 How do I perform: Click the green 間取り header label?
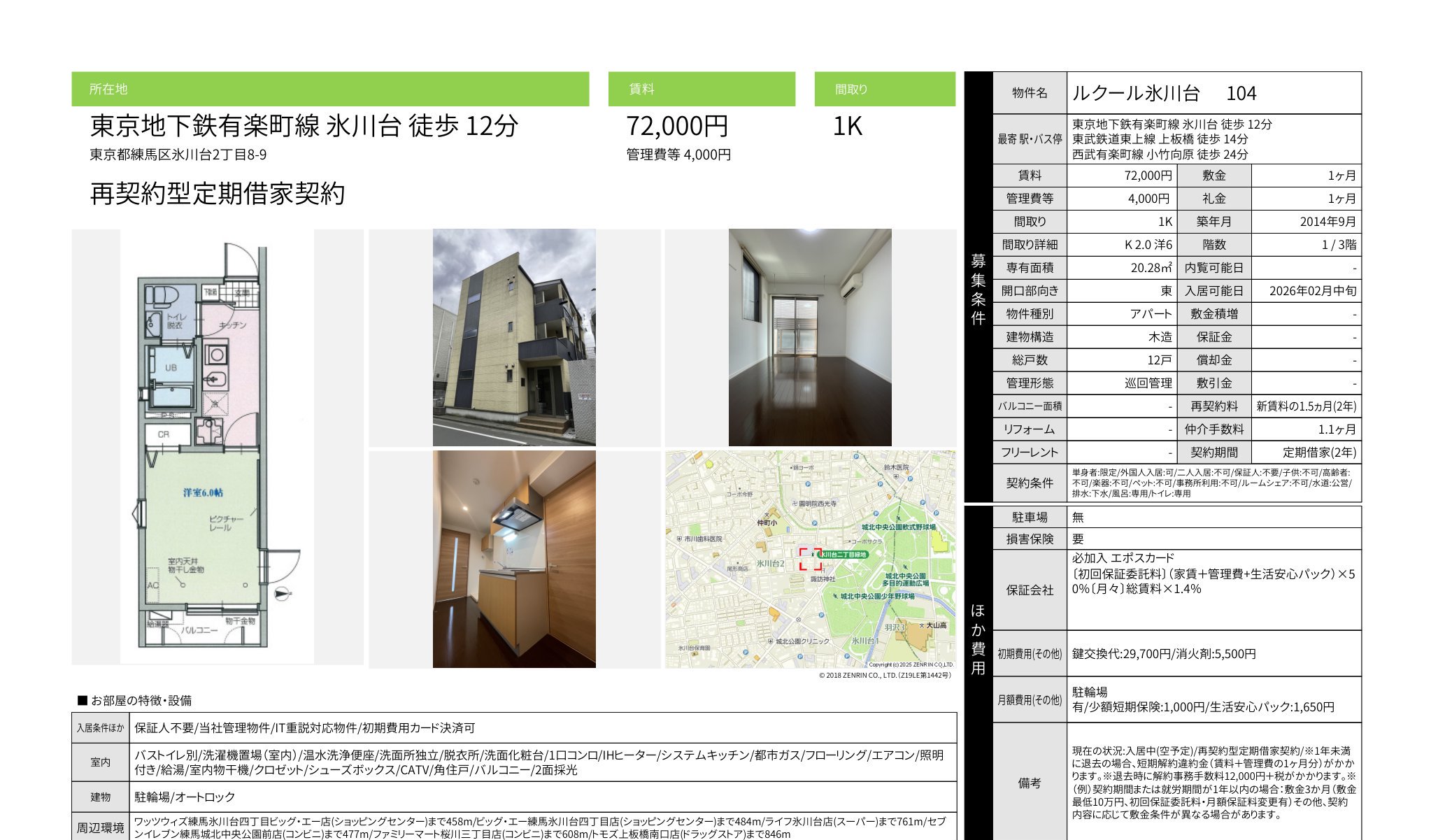click(x=850, y=89)
